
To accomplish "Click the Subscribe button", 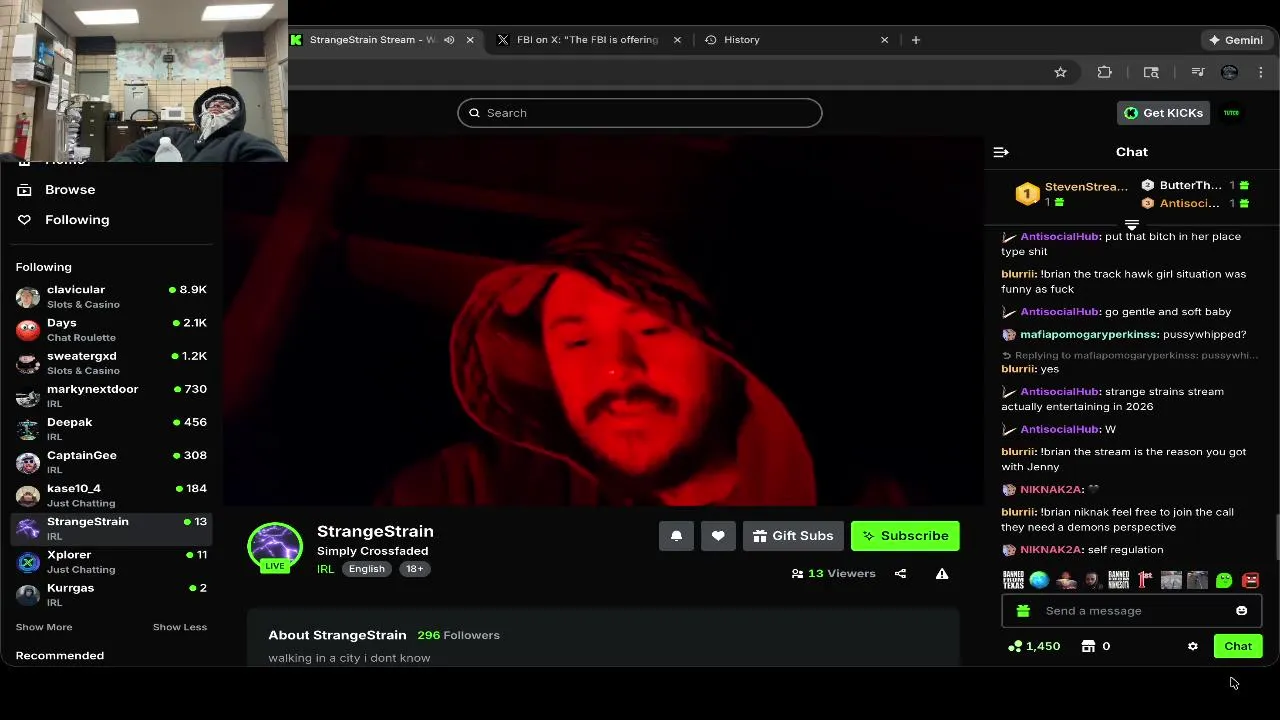I will point(905,536).
